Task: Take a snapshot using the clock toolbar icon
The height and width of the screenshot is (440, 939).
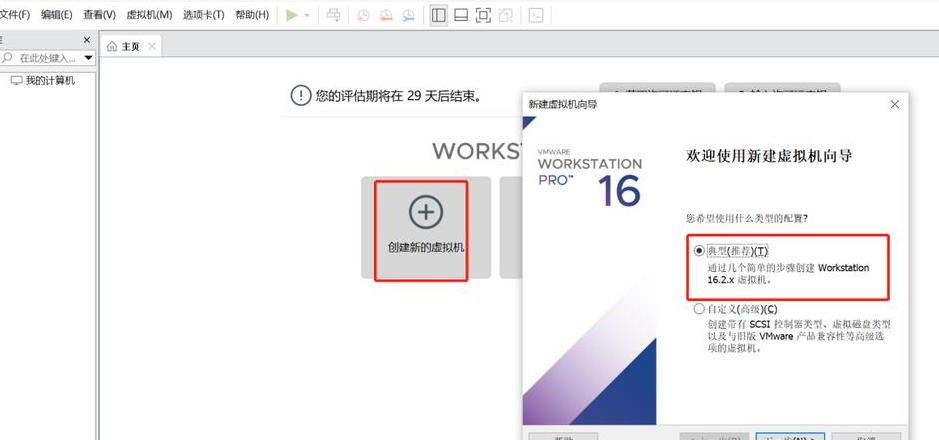Action: click(x=364, y=16)
